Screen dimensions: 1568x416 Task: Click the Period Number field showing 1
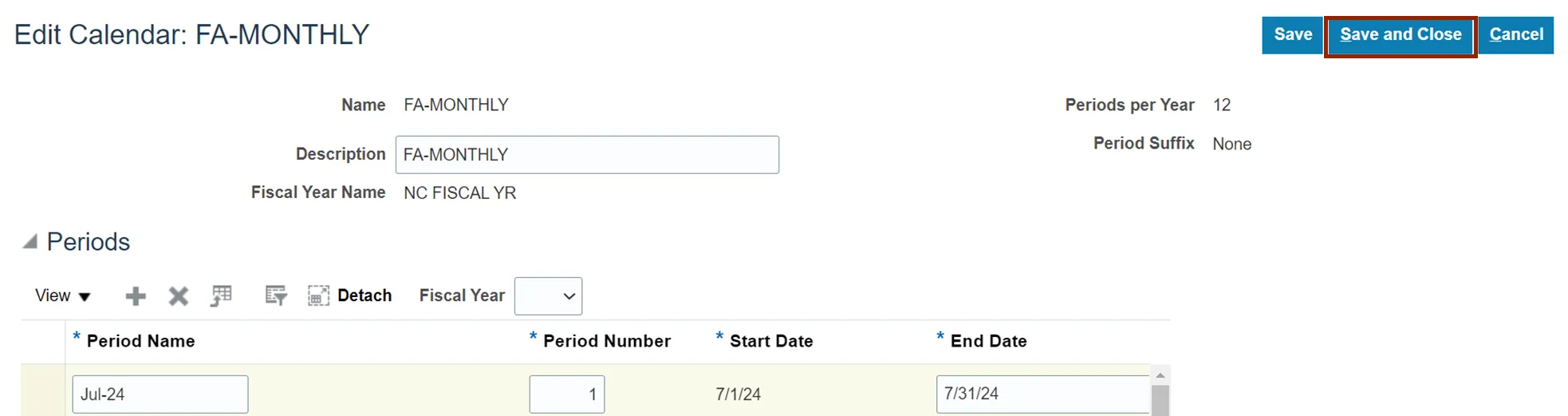point(567,394)
